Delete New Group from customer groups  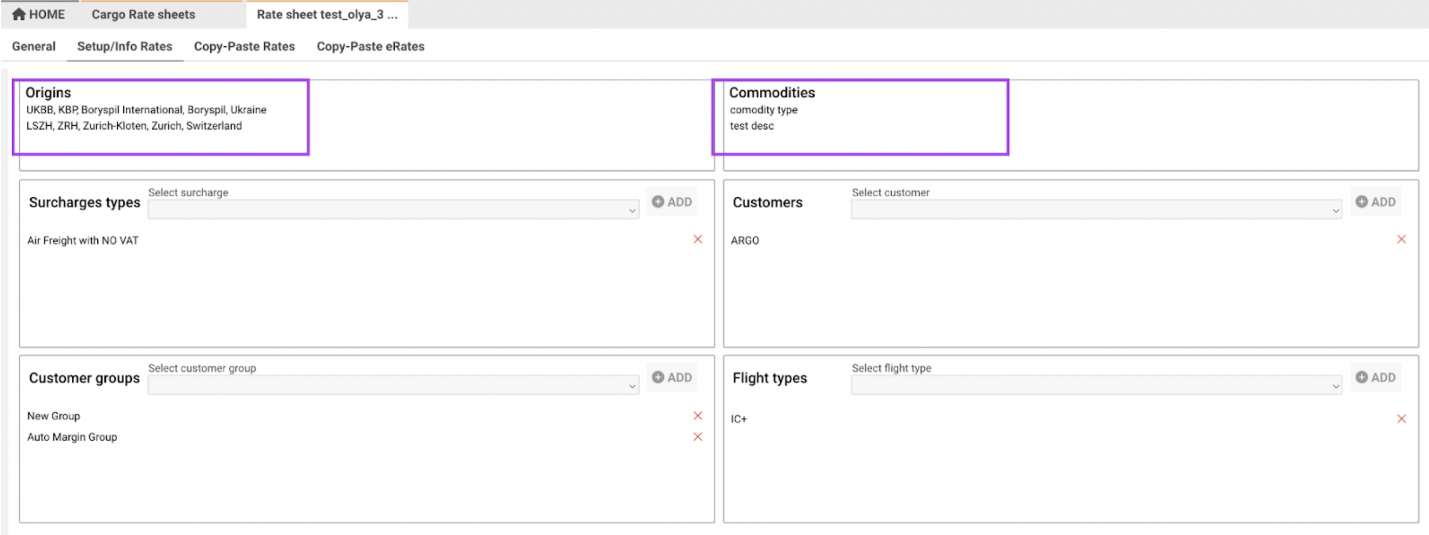coord(698,416)
